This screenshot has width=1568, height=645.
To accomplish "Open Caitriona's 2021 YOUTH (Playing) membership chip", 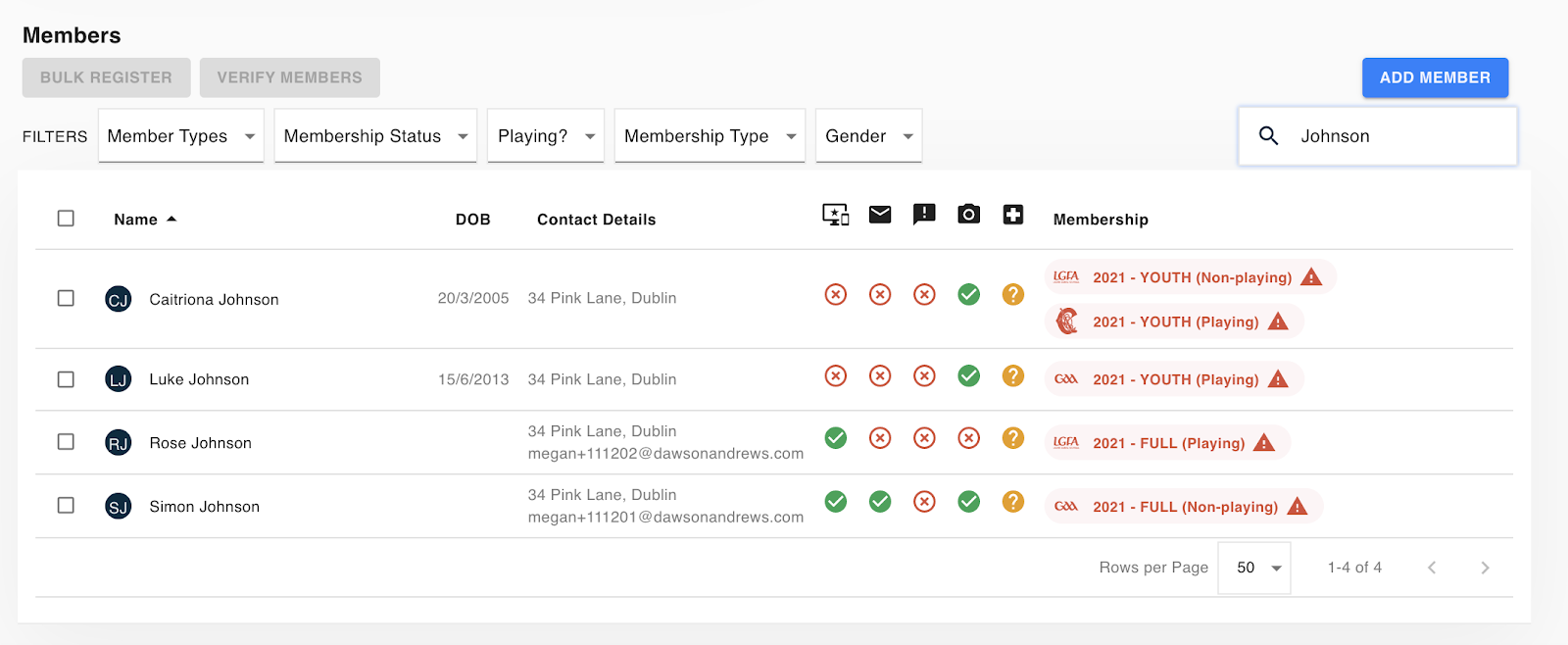I will pyautogui.click(x=1174, y=322).
